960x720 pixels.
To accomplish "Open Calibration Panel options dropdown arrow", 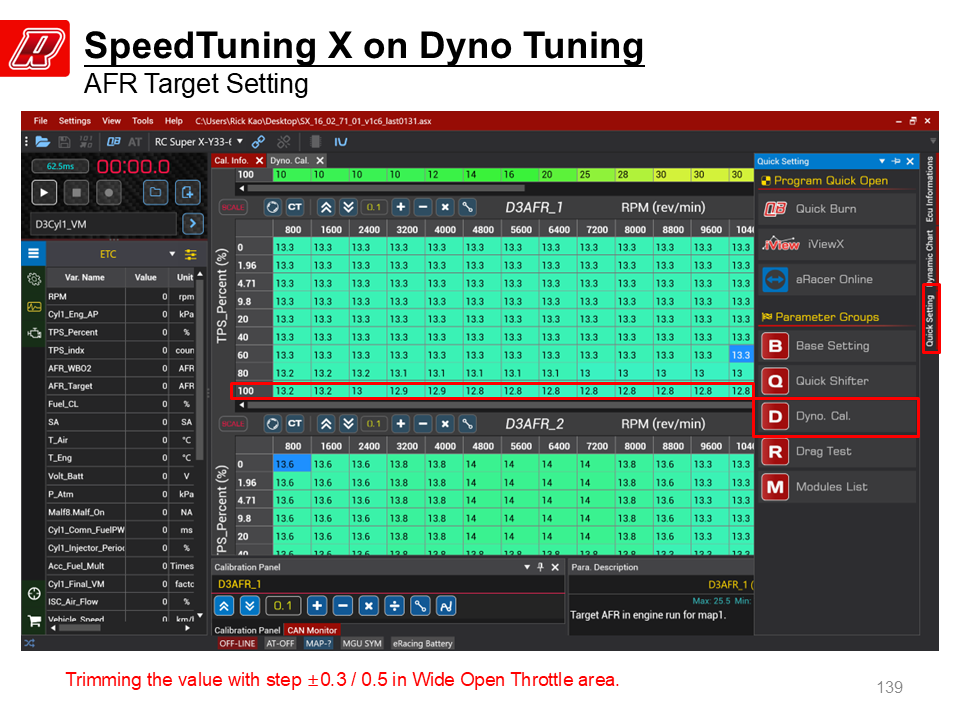I will click(x=527, y=567).
